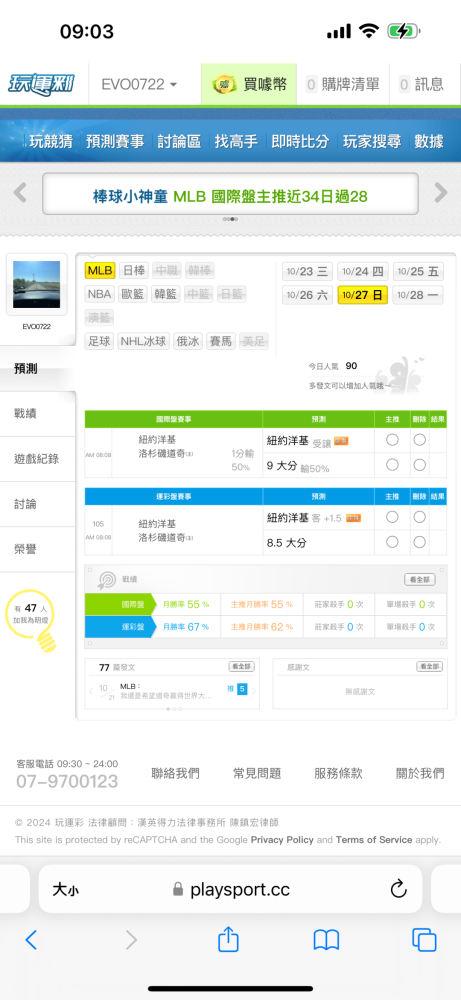Select 刪除 radio for 紐約洋基 客 +1.5
Screen dimensions: 461x1000
point(419,517)
